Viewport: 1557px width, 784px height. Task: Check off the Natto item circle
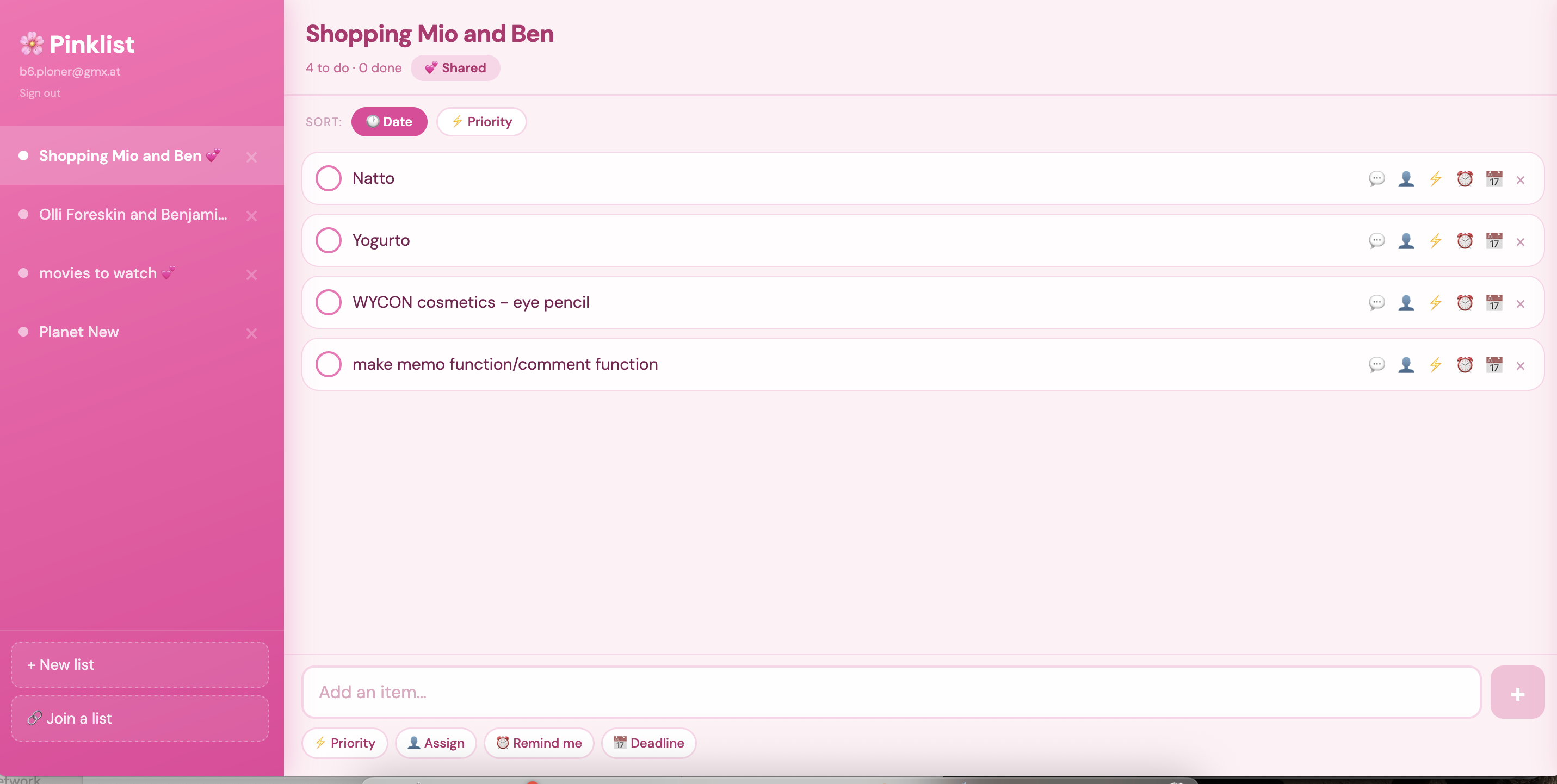coord(328,178)
